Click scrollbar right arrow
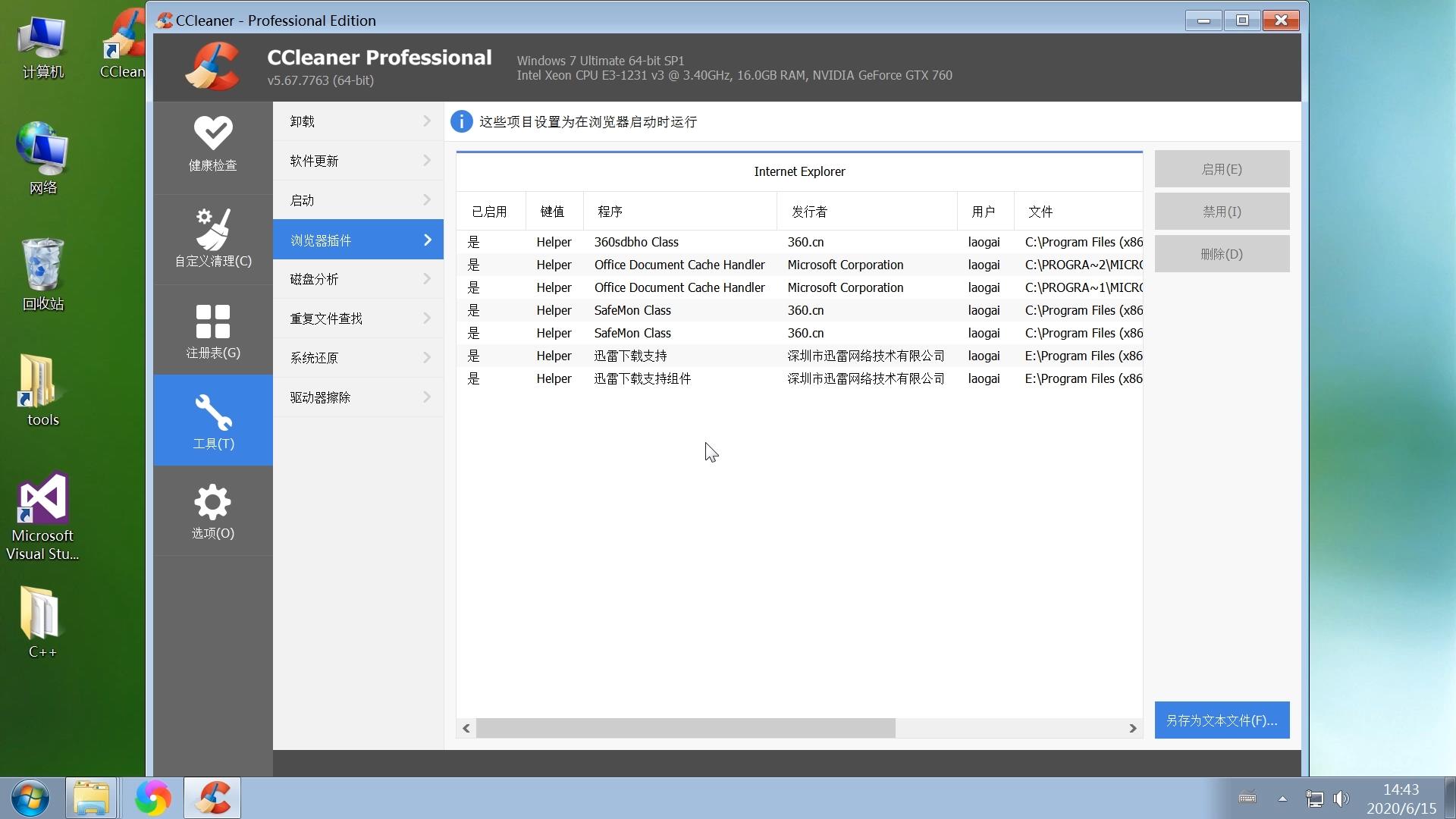 tap(1132, 728)
